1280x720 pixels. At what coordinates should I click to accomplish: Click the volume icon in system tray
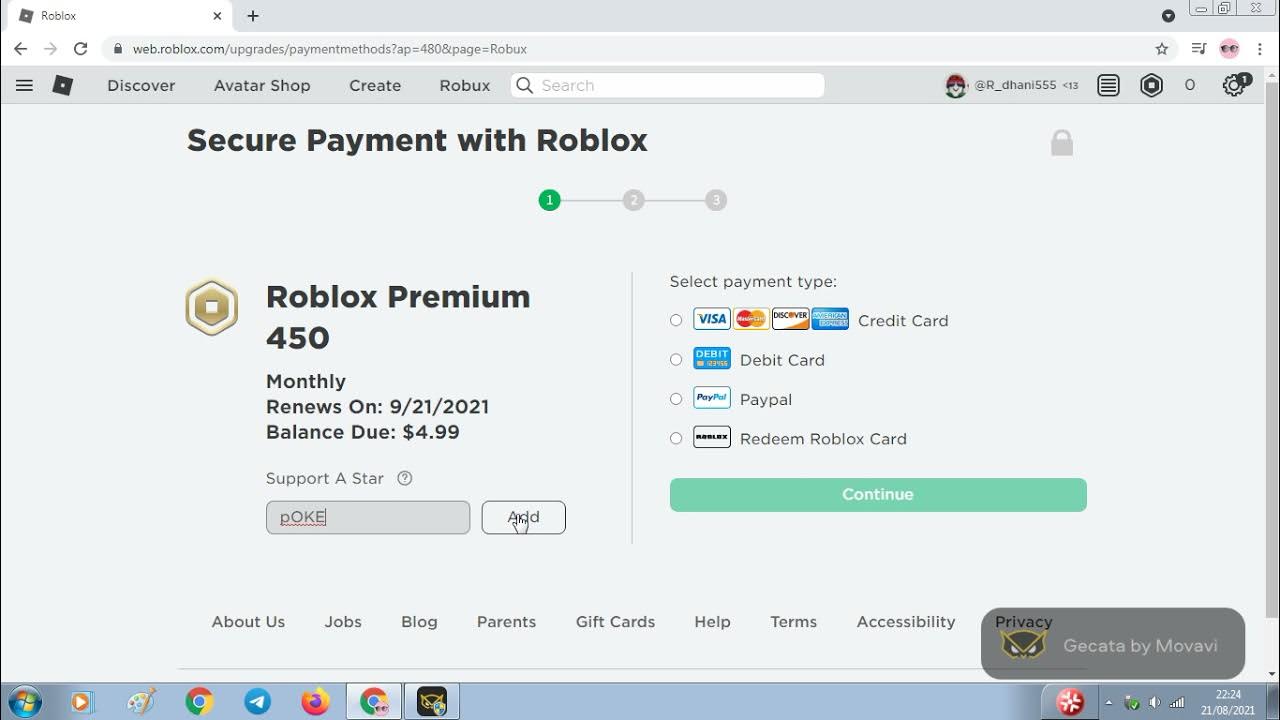point(1154,702)
